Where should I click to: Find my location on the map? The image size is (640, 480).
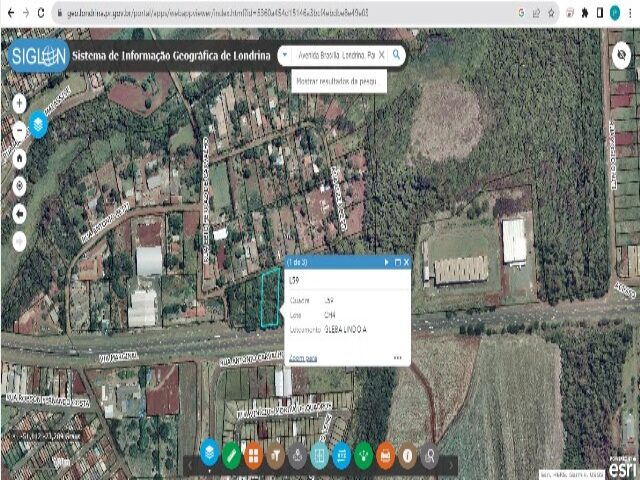[19, 186]
